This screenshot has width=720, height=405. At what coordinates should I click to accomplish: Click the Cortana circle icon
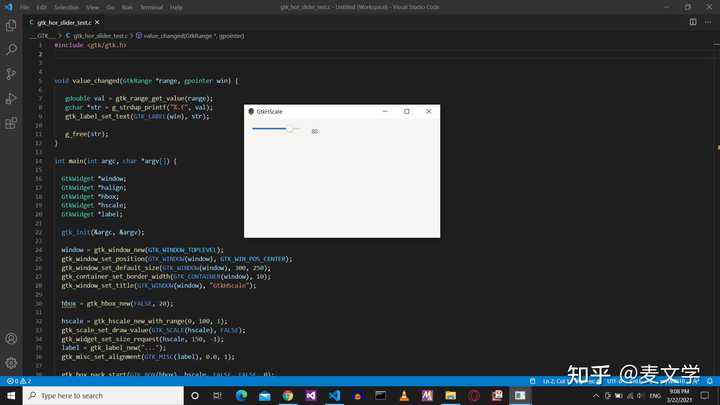click(195, 395)
